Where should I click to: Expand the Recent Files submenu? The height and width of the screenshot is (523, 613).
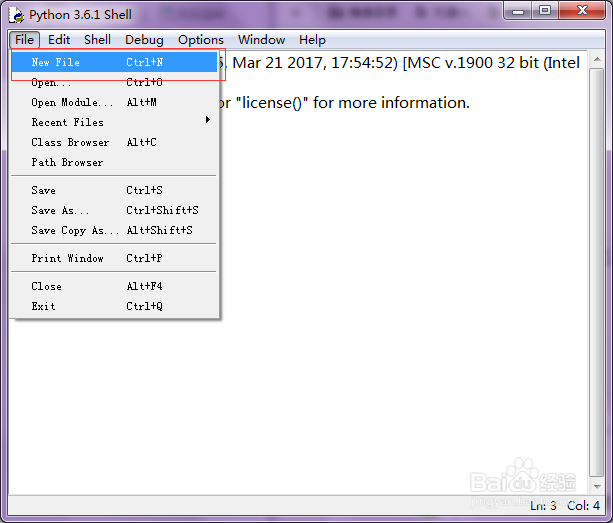point(114,122)
